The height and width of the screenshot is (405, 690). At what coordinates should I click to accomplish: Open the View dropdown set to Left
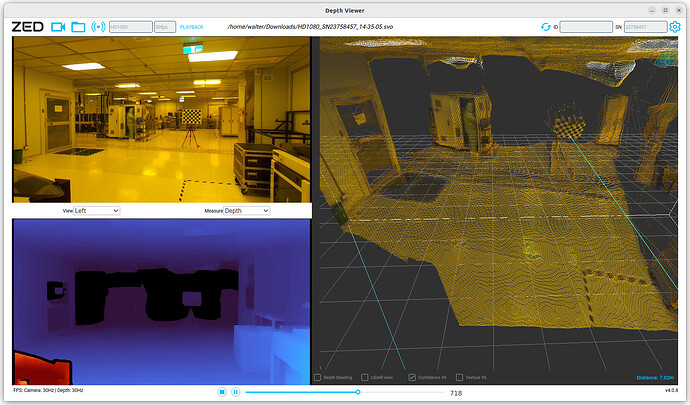click(97, 211)
